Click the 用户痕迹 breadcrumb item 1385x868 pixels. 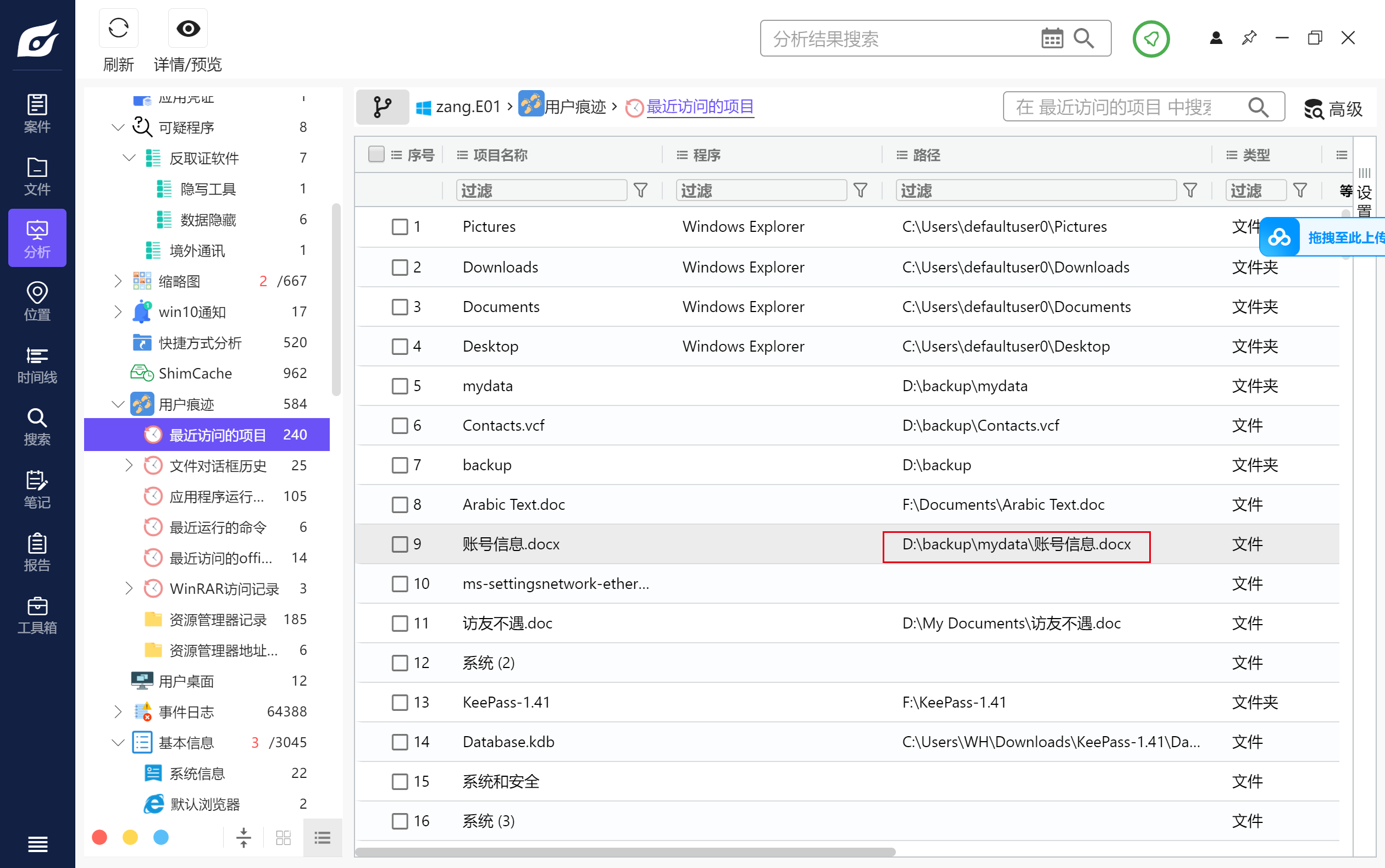562,107
